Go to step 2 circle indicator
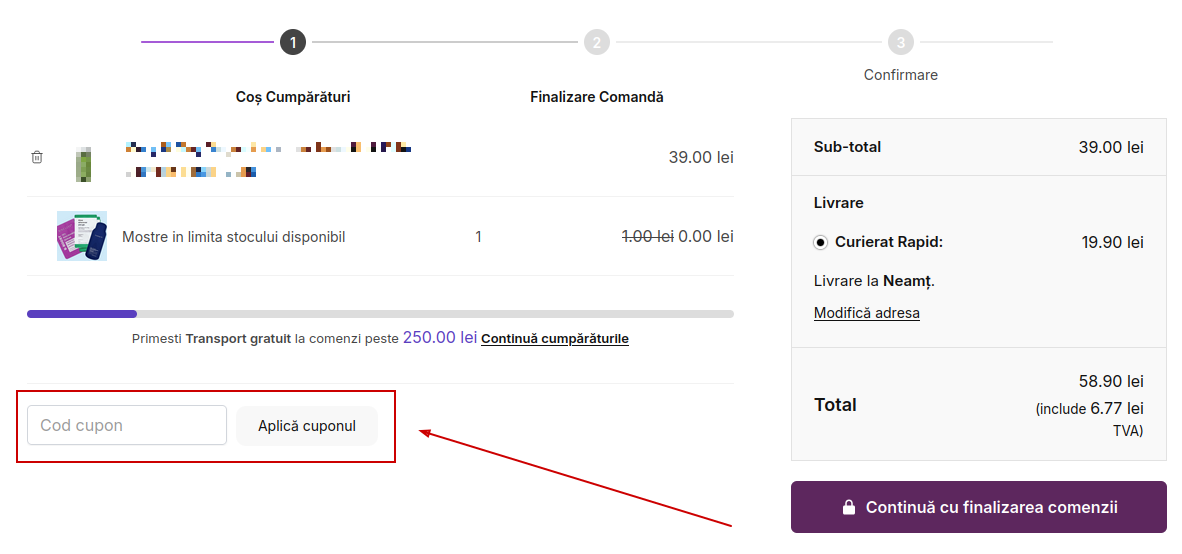The image size is (1182, 554). tap(596, 42)
